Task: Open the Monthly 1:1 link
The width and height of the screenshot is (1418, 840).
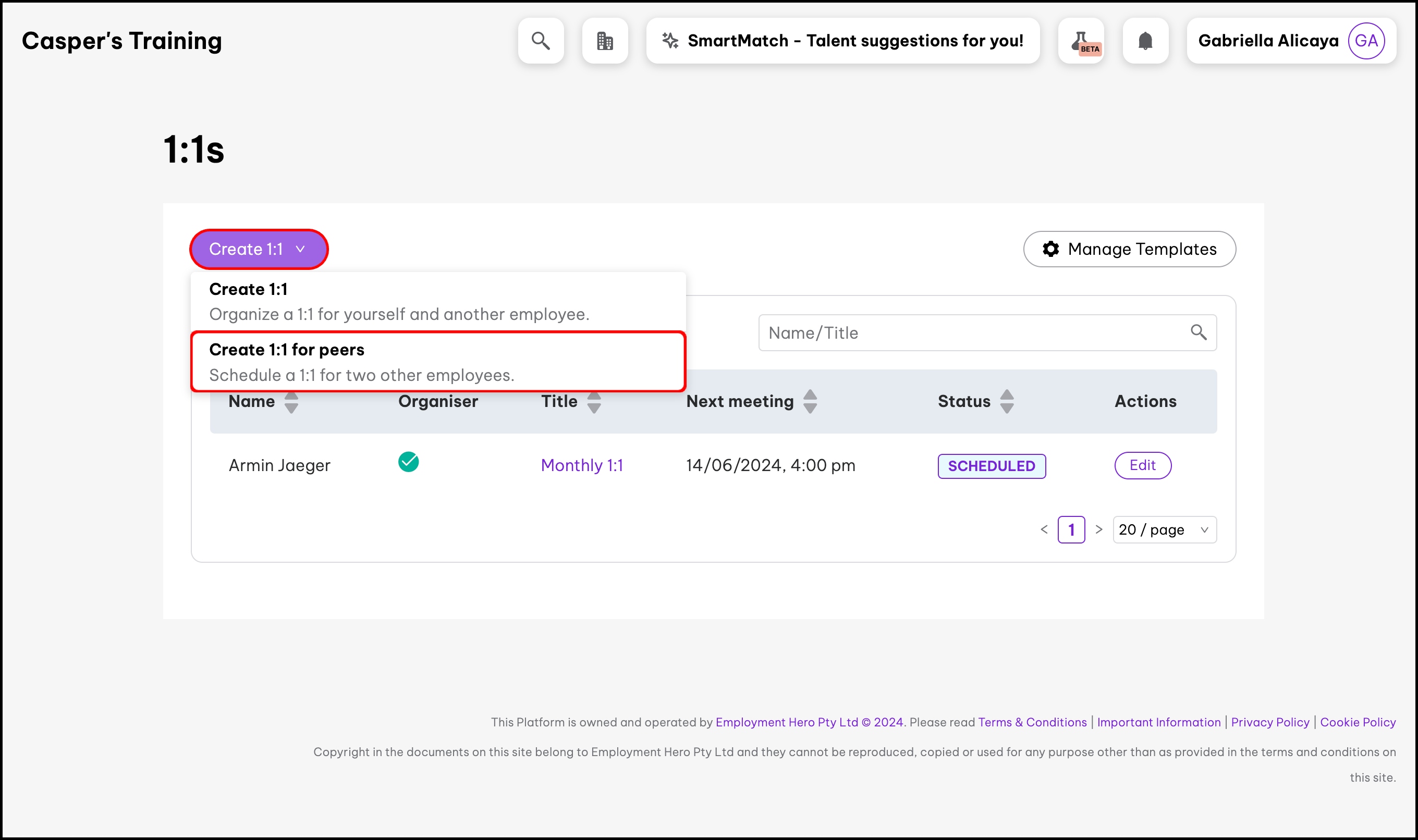Action: 582,465
